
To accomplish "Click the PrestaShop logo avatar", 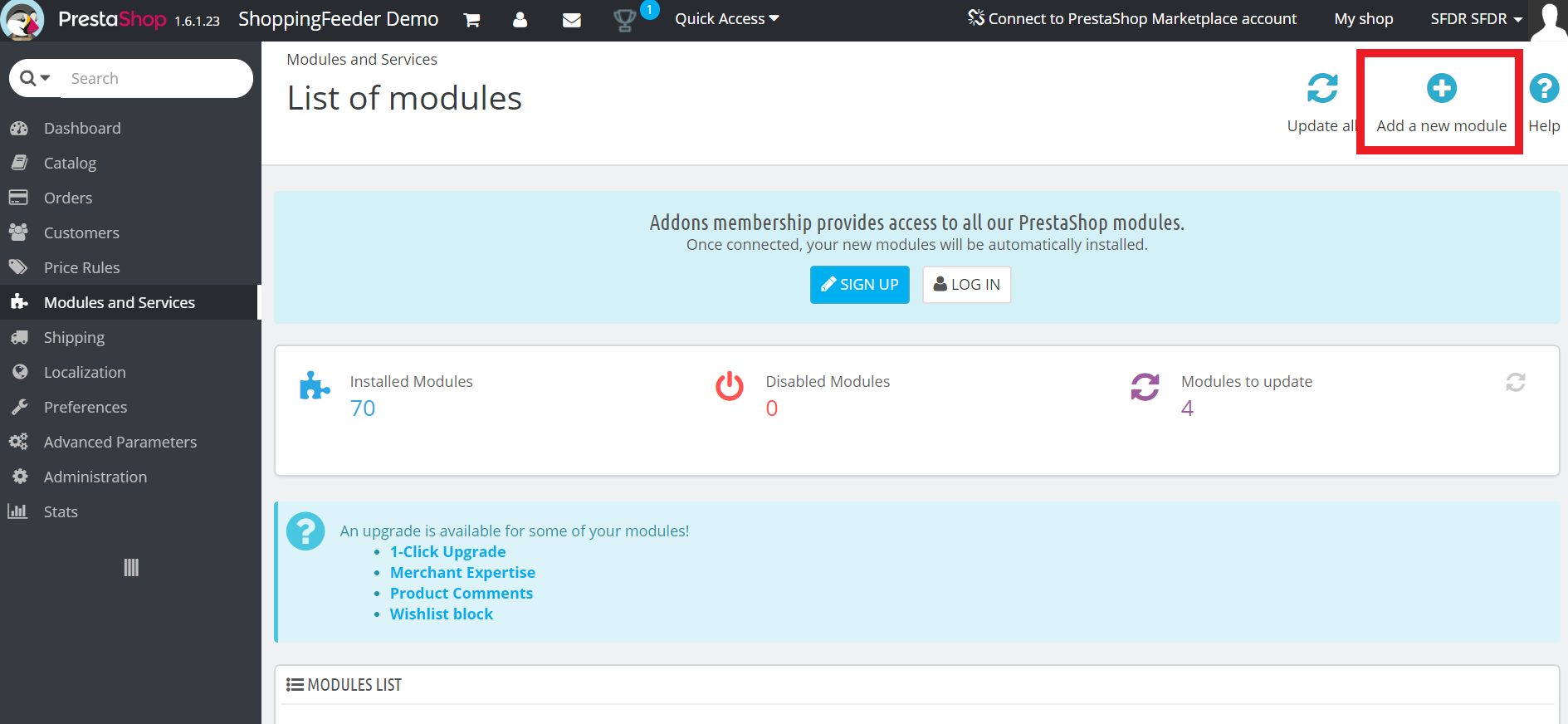I will [22, 20].
